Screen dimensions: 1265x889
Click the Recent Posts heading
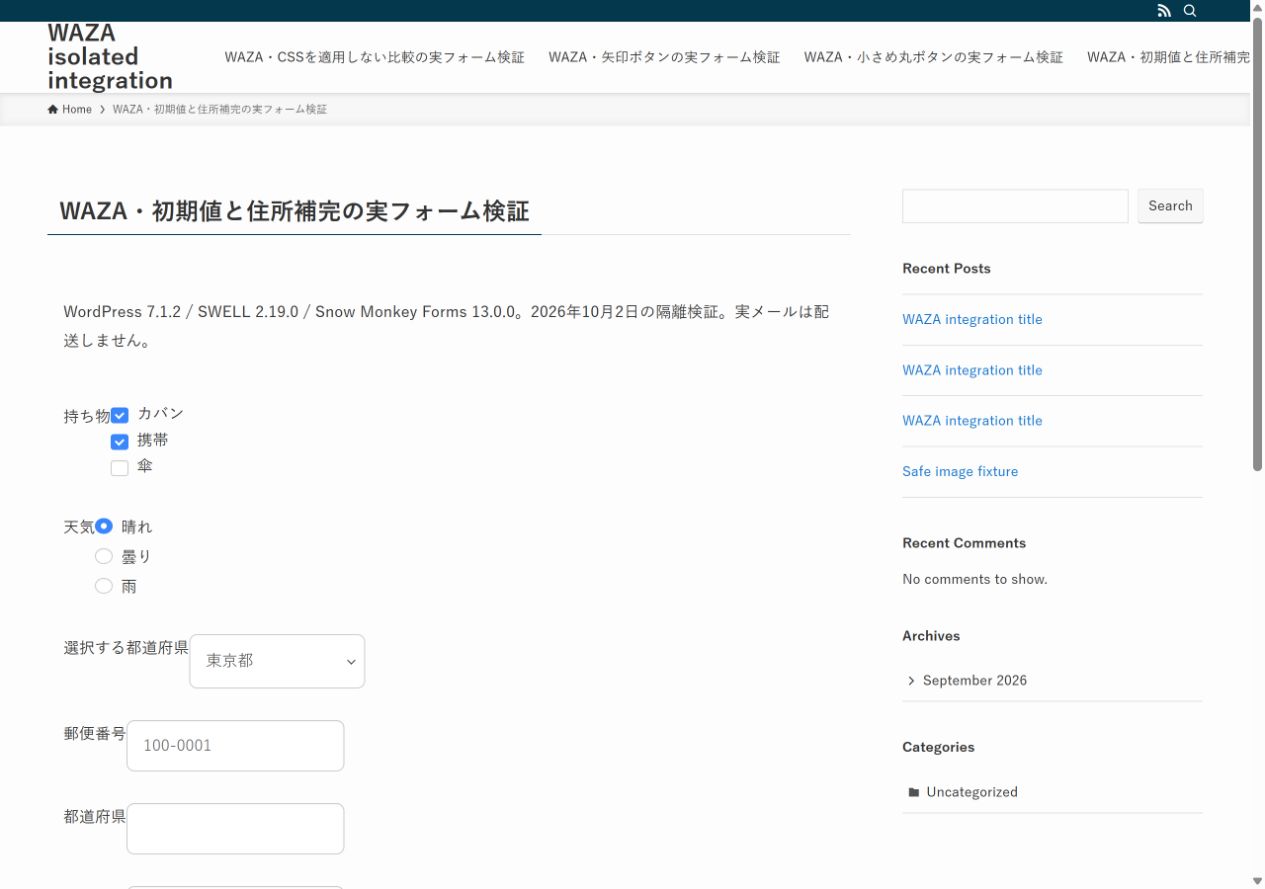946,269
